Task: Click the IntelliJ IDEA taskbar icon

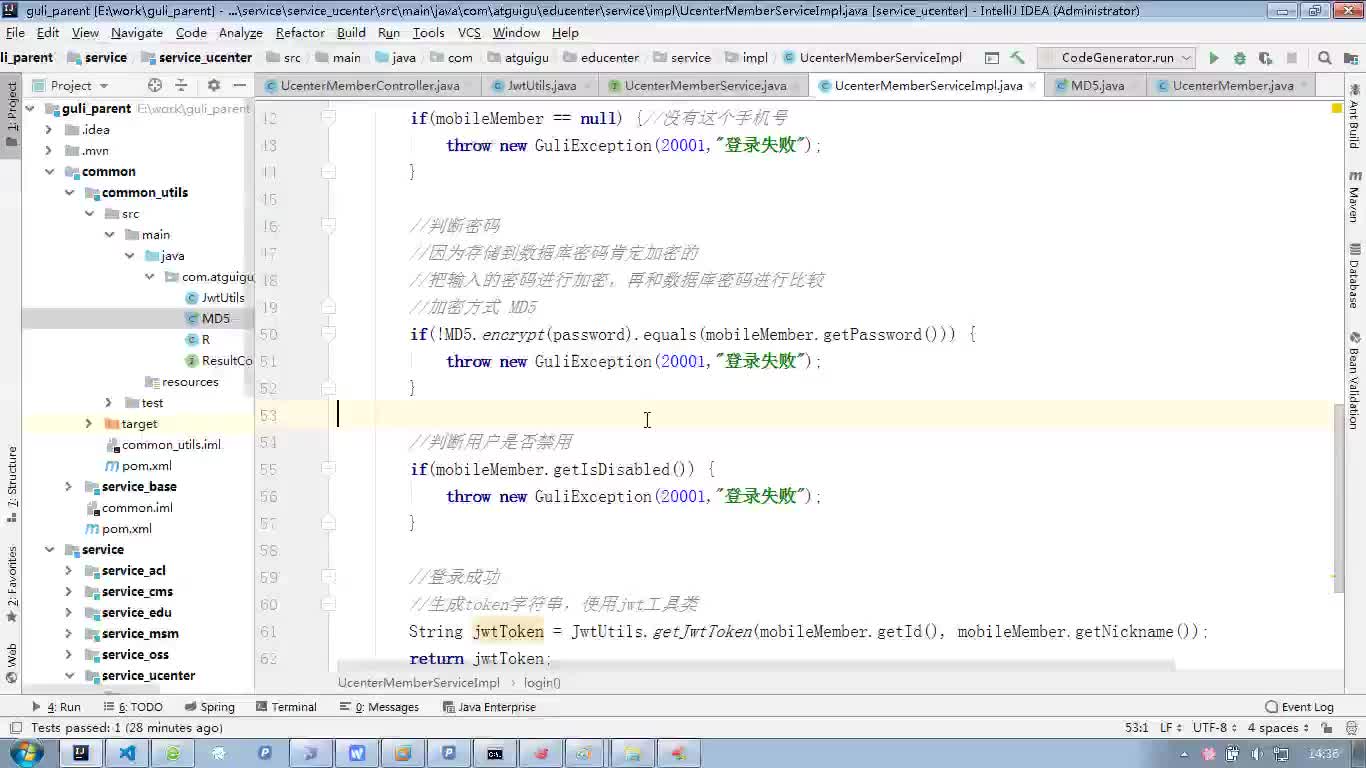Action: tap(81, 753)
